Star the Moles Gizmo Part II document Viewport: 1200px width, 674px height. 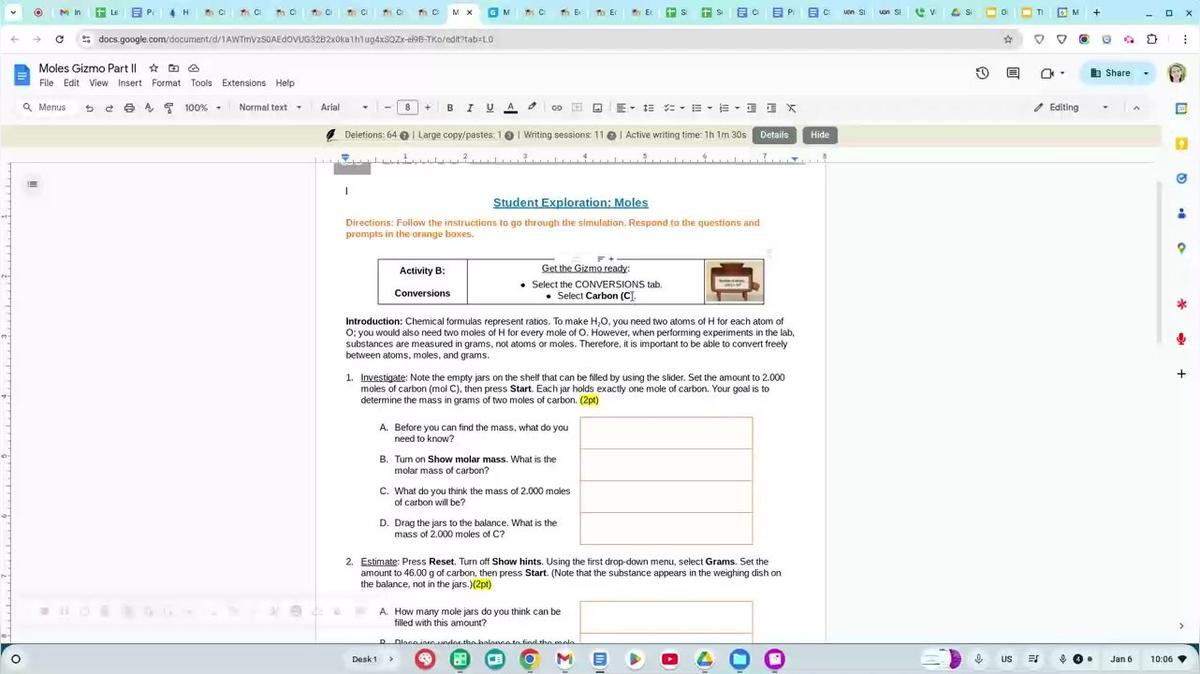tap(154, 68)
